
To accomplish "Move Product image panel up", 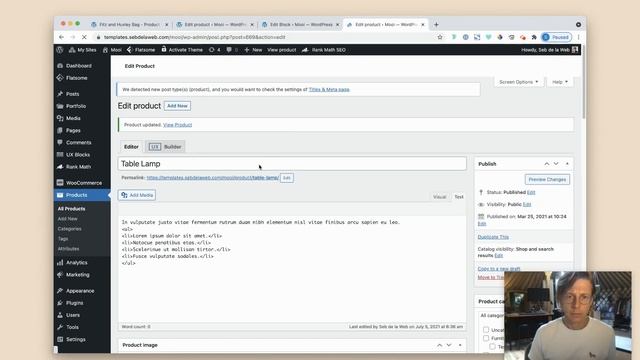I will tap(439, 345).
